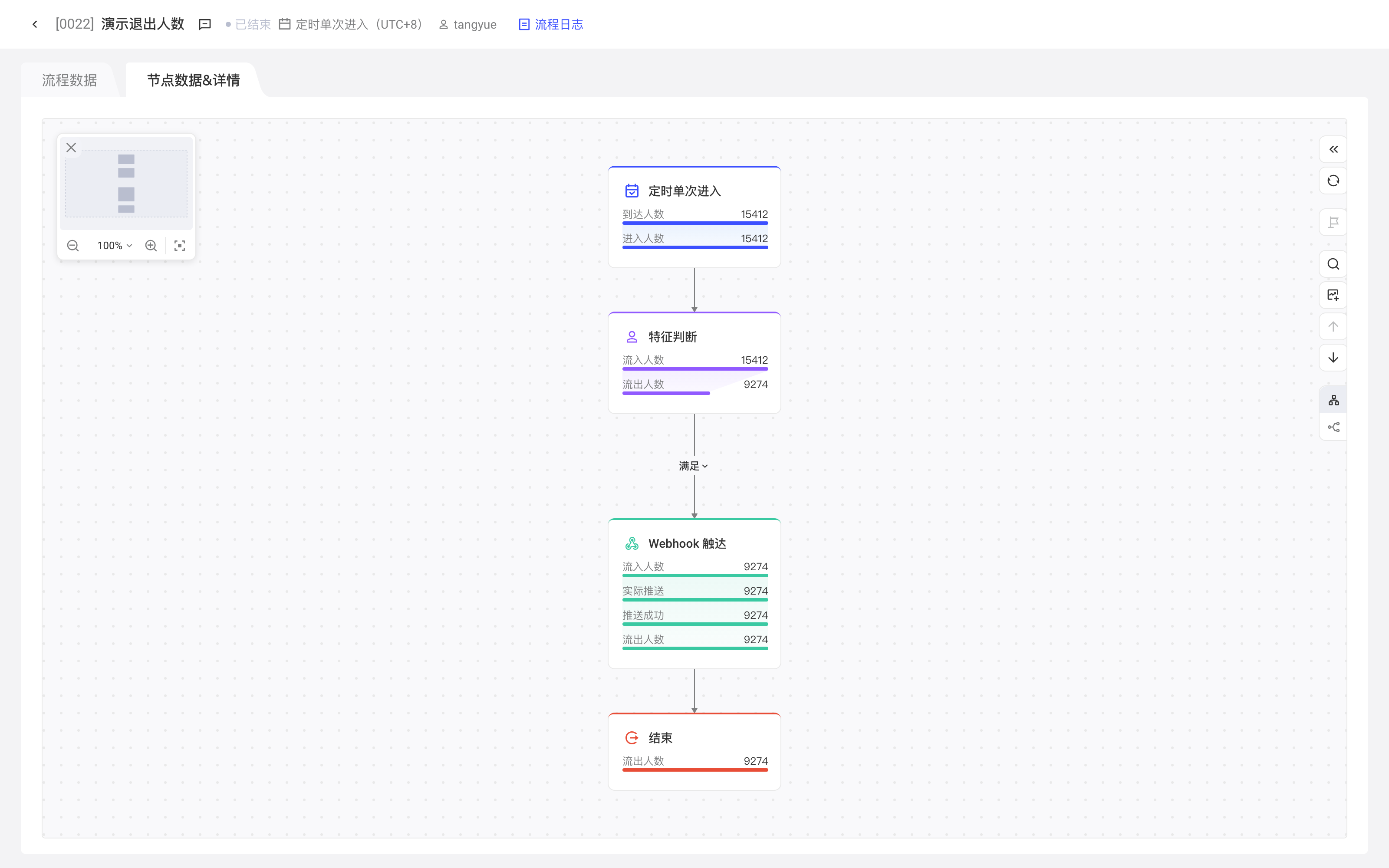Select the 定时单次进入 node title
The image size is (1389, 868).
pos(684,191)
